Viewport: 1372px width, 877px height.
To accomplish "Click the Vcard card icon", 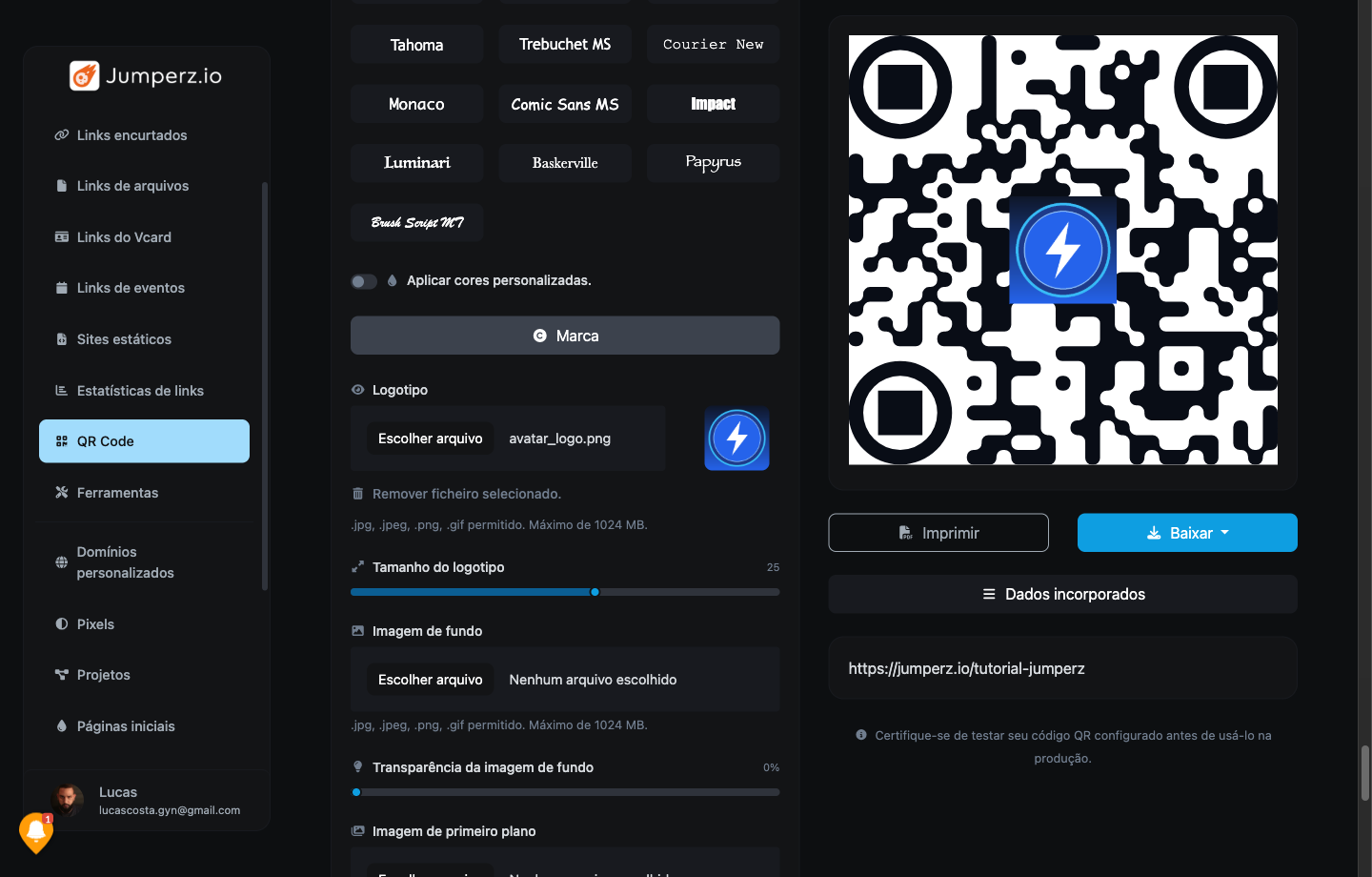I will pyautogui.click(x=62, y=237).
